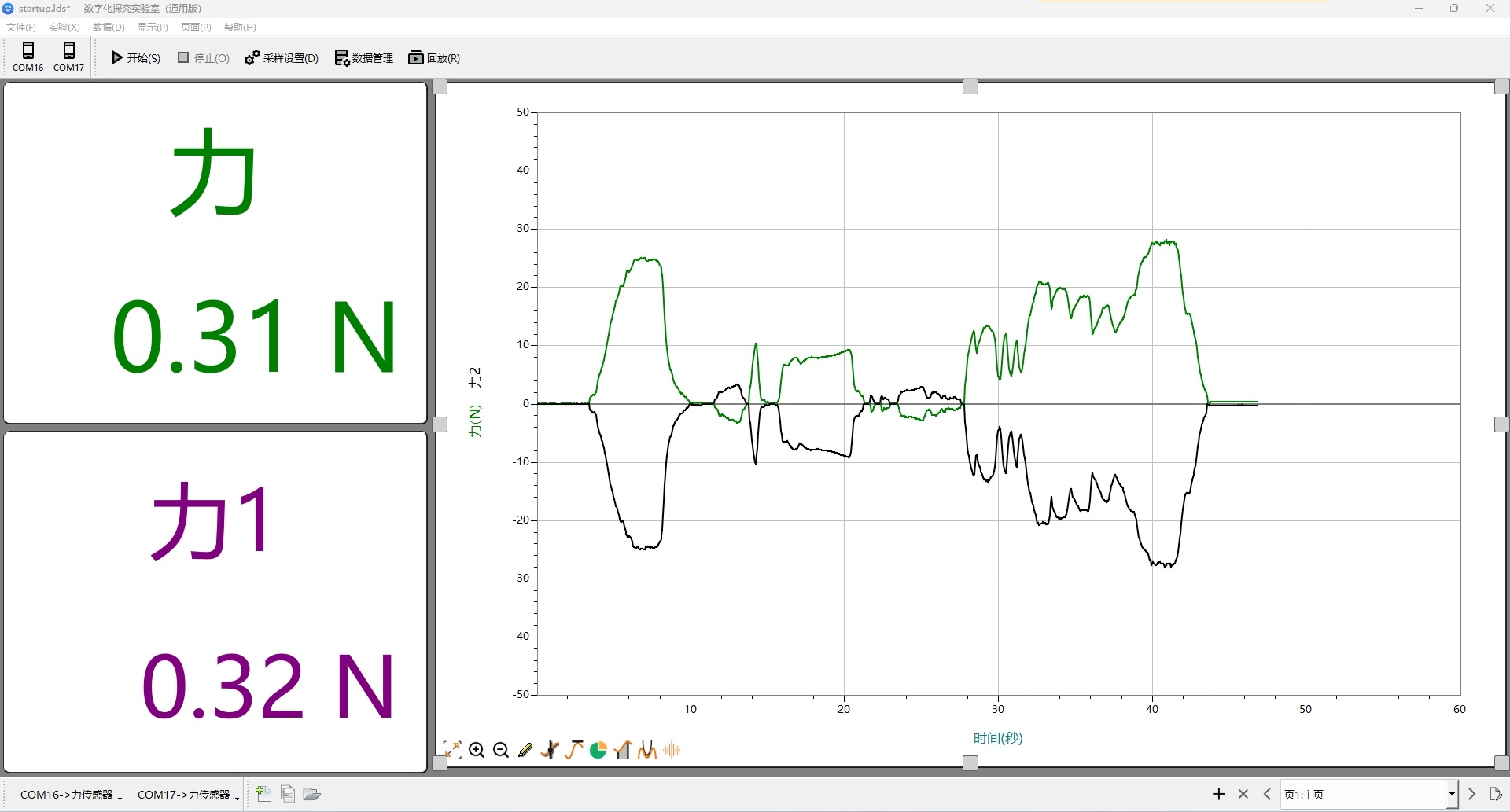Select the yellow pencil annotation tool
This screenshot has height=812, width=1510.
pyautogui.click(x=525, y=750)
